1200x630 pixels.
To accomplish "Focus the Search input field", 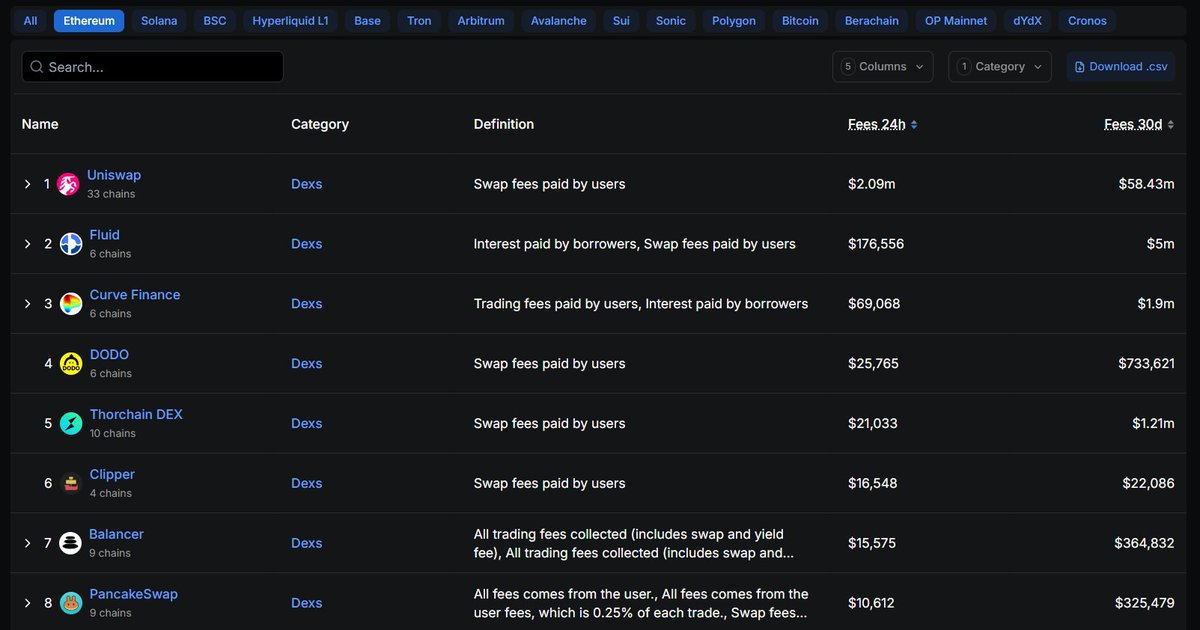I will (153, 67).
